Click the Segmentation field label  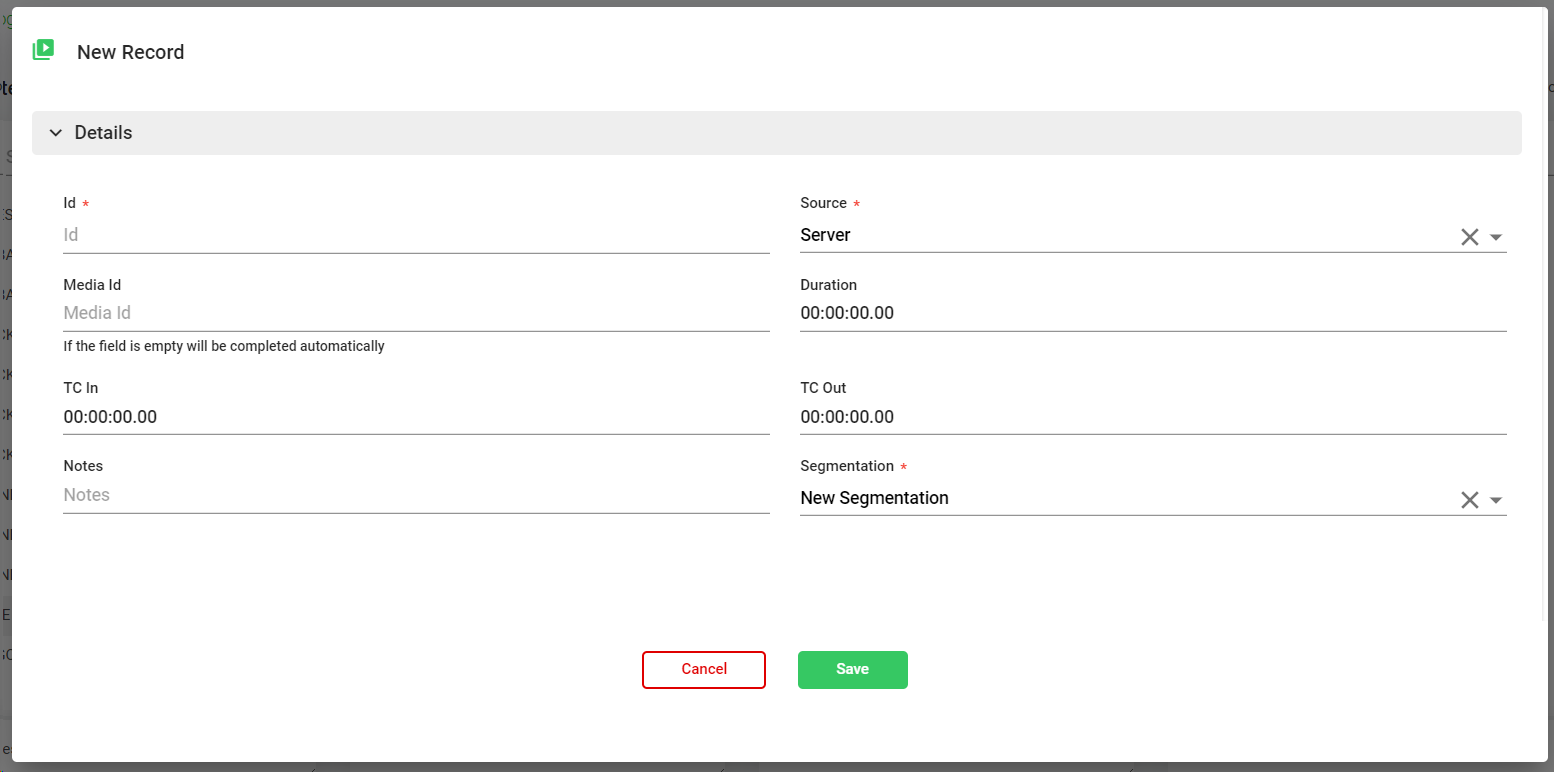pyautogui.click(x=847, y=466)
